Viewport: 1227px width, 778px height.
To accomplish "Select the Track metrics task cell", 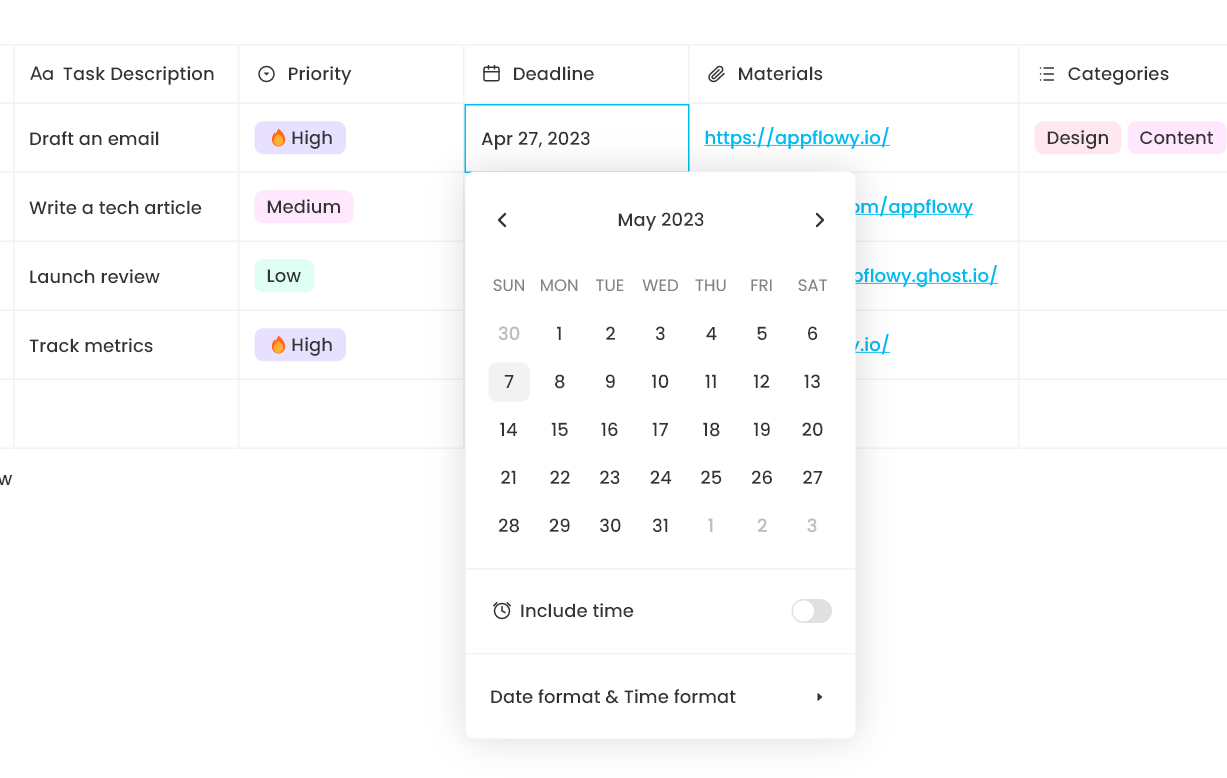I will (91, 346).
